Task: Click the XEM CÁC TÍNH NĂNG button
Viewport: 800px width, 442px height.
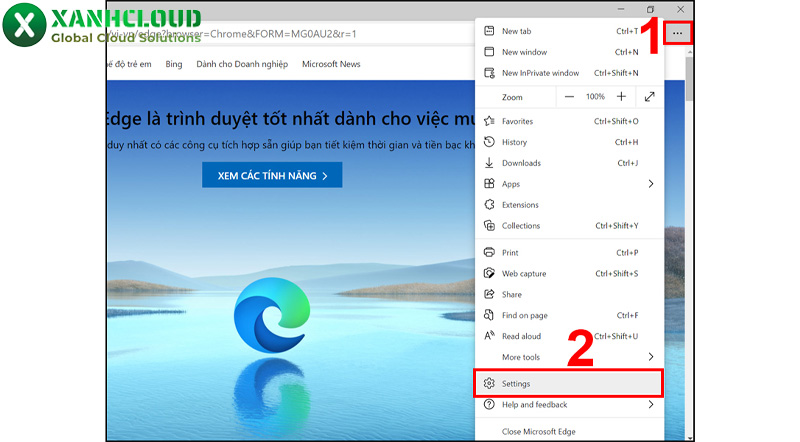Action: [272, 175]
